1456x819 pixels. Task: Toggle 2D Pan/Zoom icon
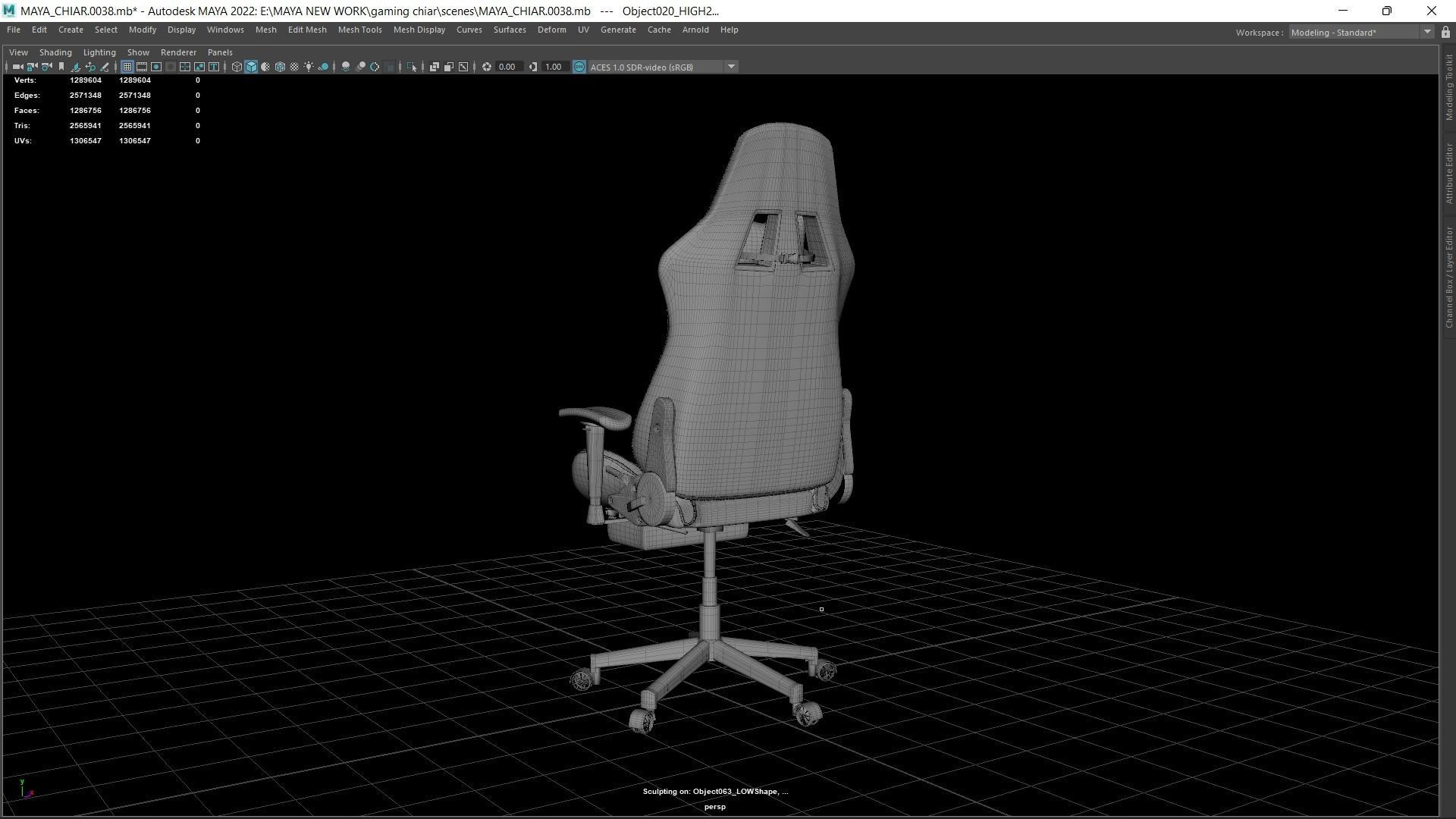click(90, 67)
